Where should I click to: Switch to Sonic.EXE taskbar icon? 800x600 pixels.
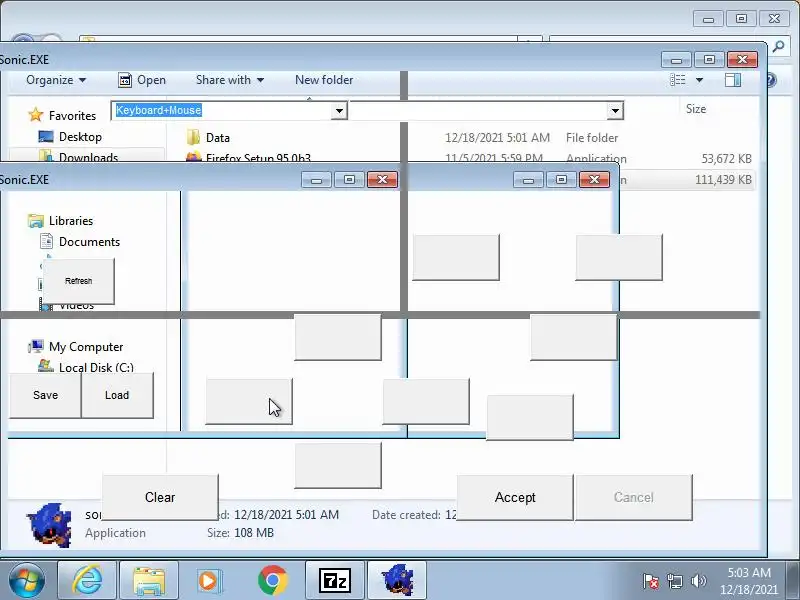coord(397,581)
